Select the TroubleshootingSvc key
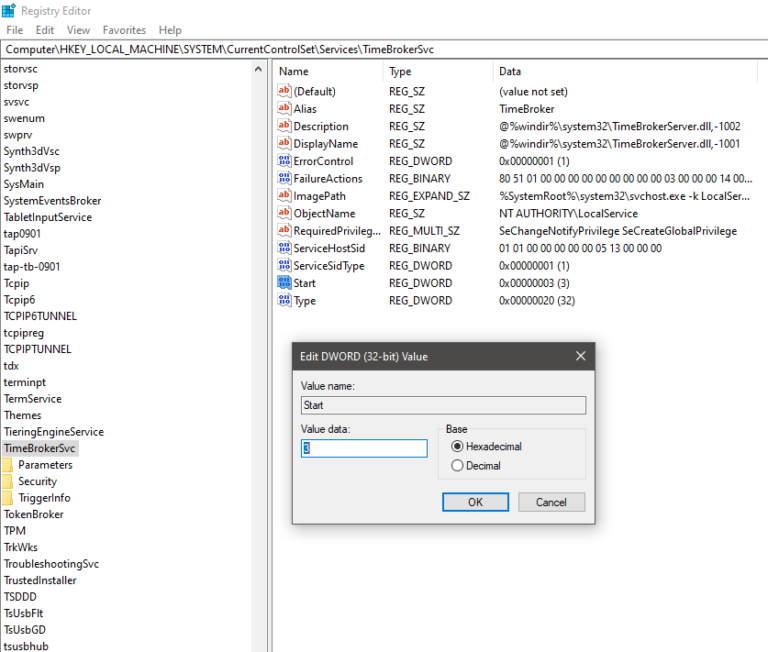768x652 pixels. 51,564
